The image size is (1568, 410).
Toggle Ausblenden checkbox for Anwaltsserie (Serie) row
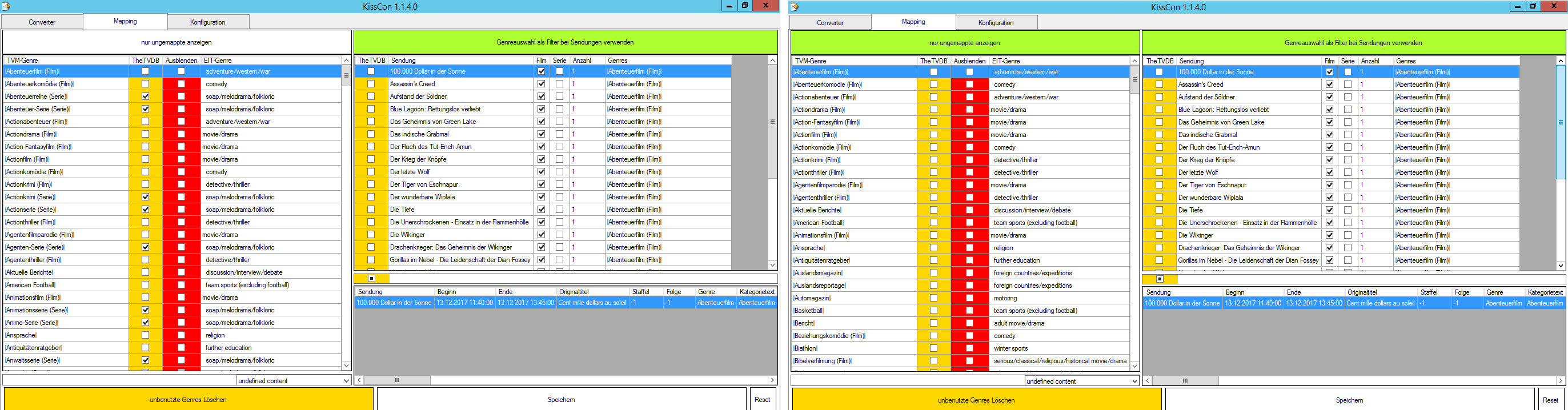[x=182, y=360]
